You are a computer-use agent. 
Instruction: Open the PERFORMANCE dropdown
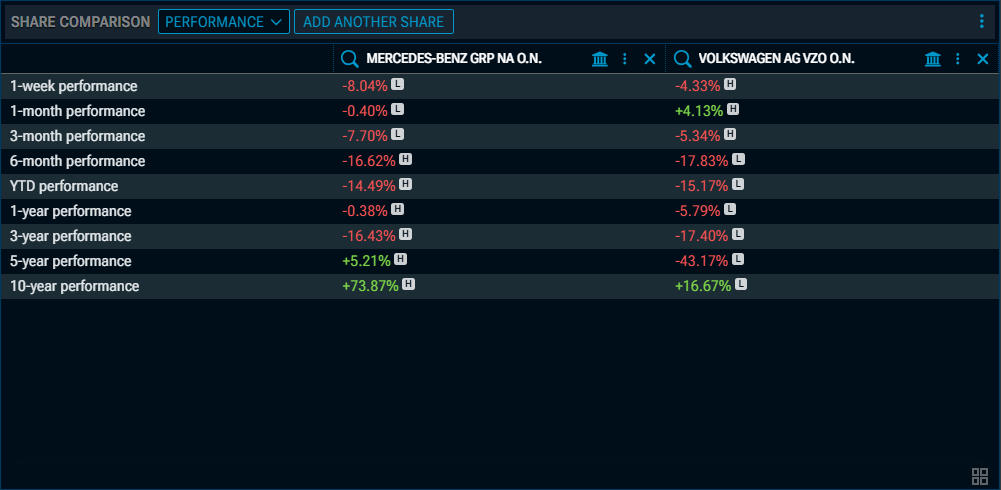click(223, 22)
